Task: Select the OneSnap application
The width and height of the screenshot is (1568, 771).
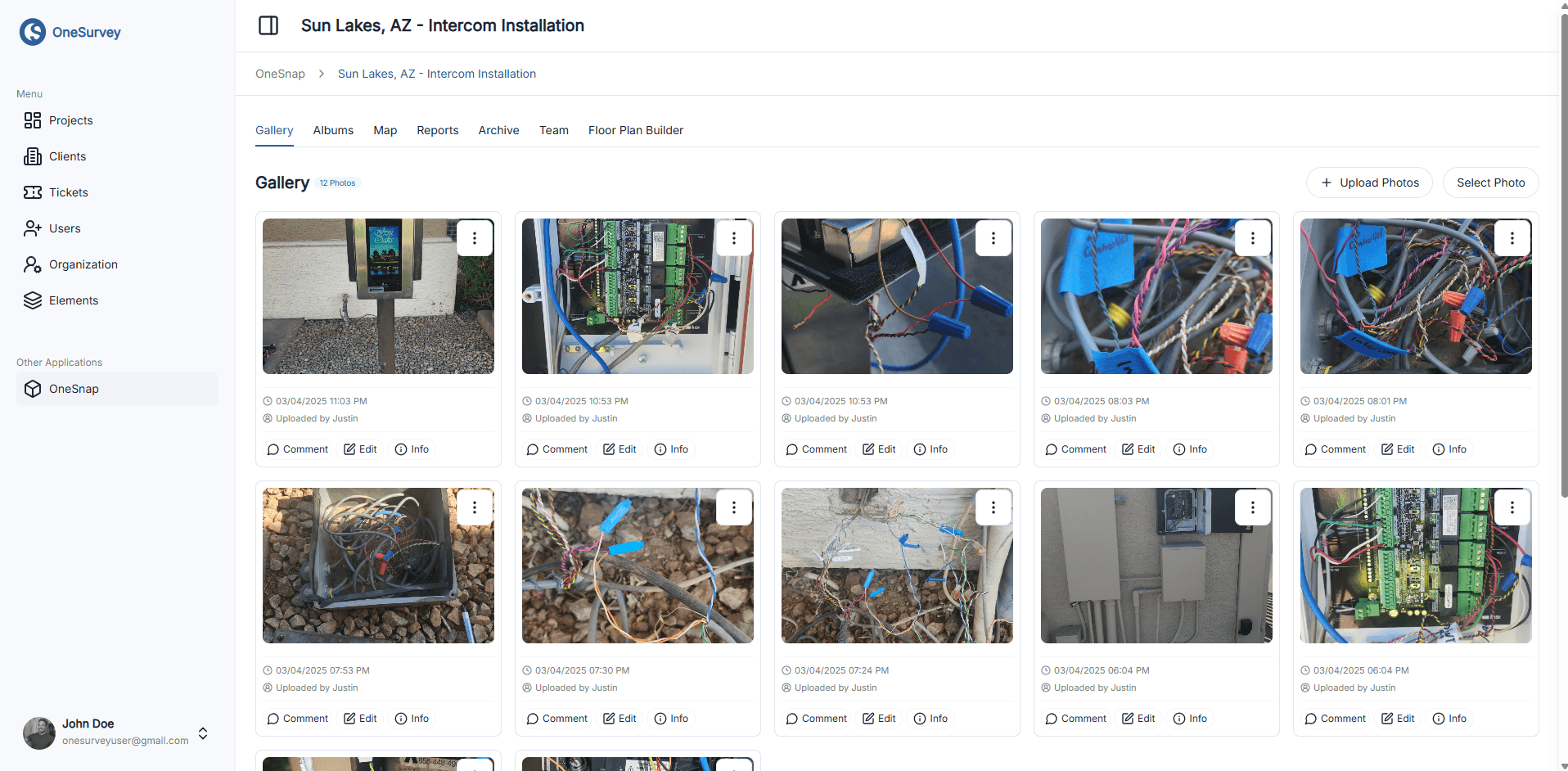Action: (74, 389)
